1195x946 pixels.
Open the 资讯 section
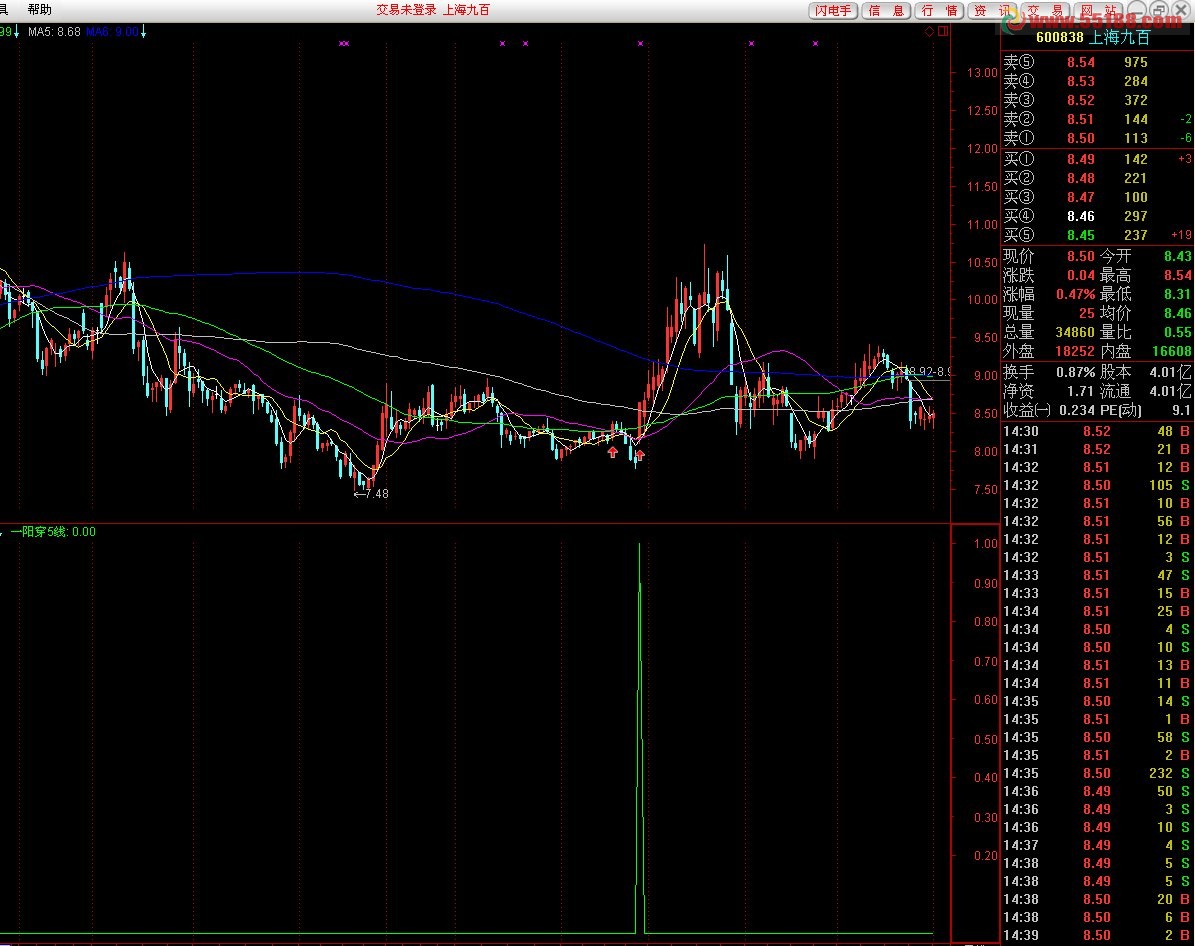point(991,10)
